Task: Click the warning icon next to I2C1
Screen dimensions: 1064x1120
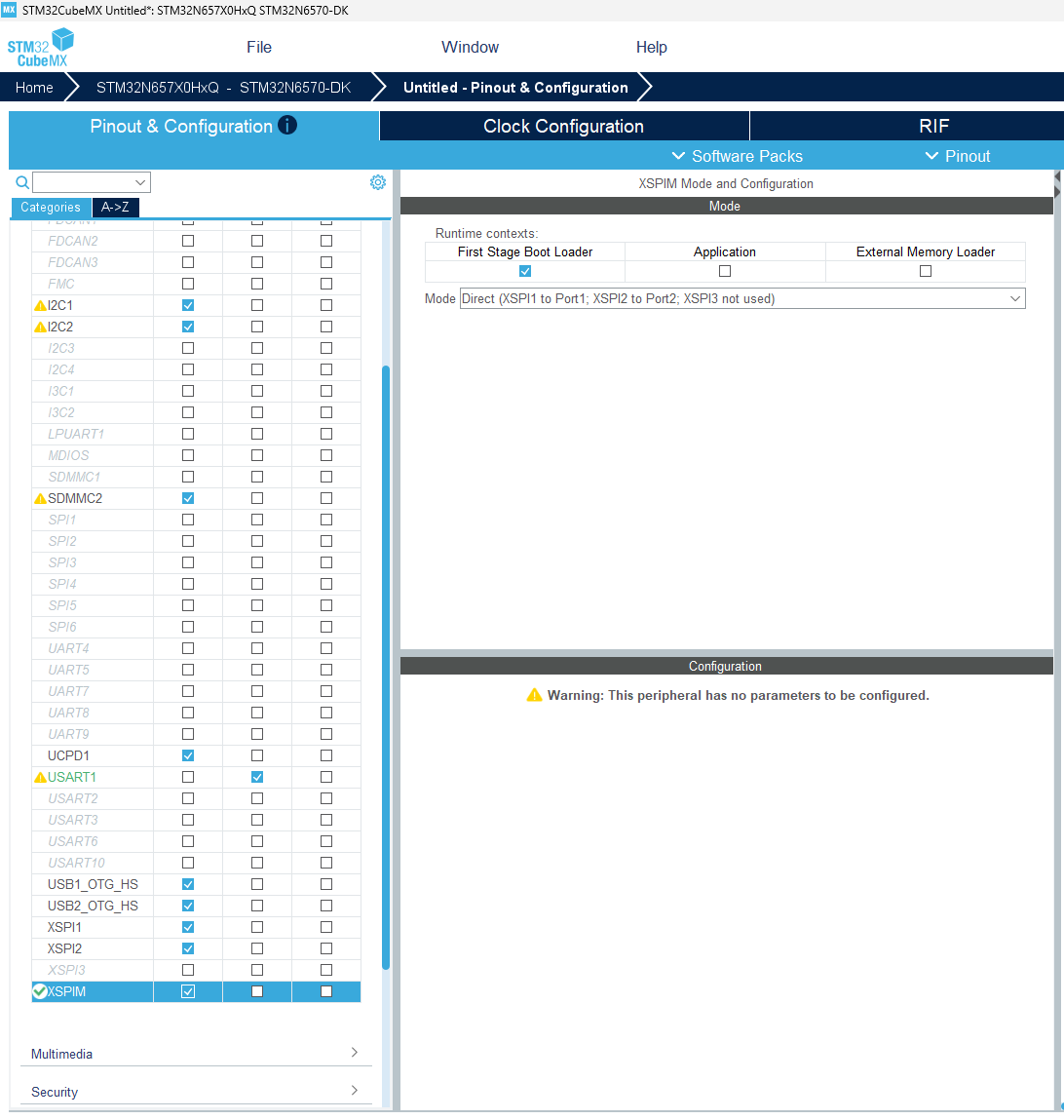Action: click(41, 306)
